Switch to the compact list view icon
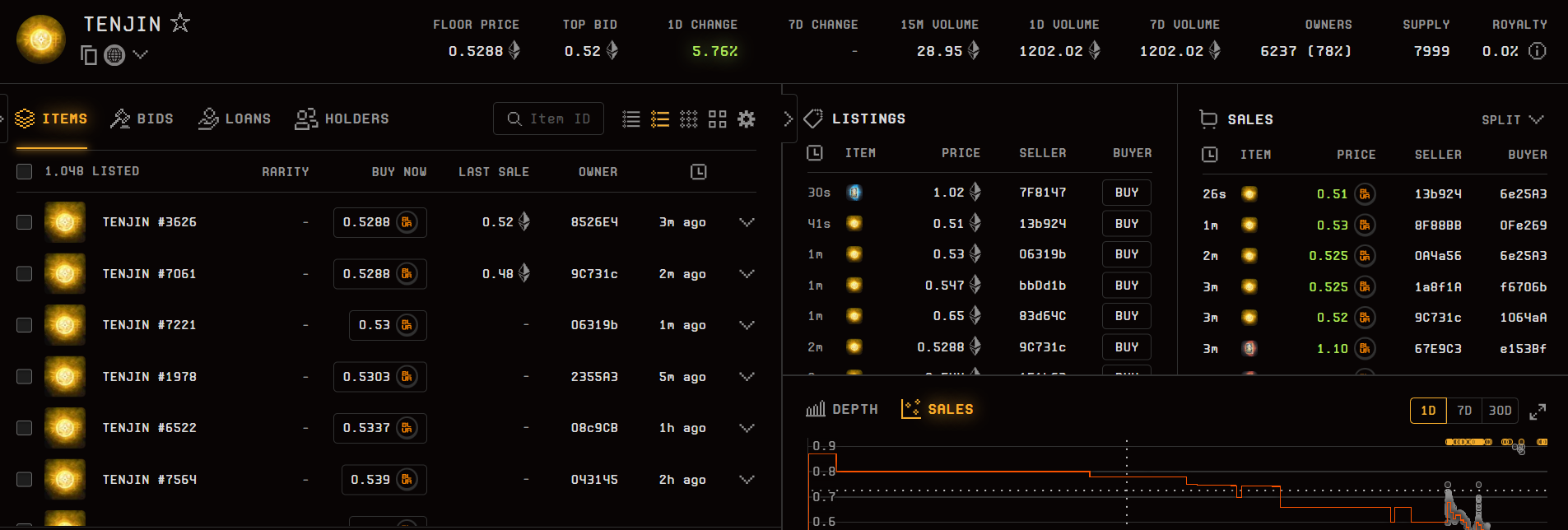Image resolution: width=1568 pixels, height=530 pixels. click(x=631, y=119)
